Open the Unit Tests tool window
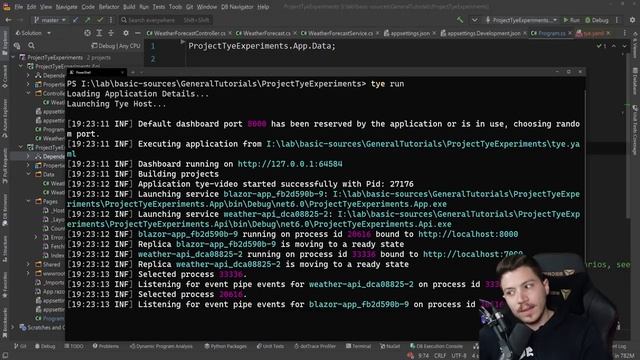 click(x=270, y=346)
